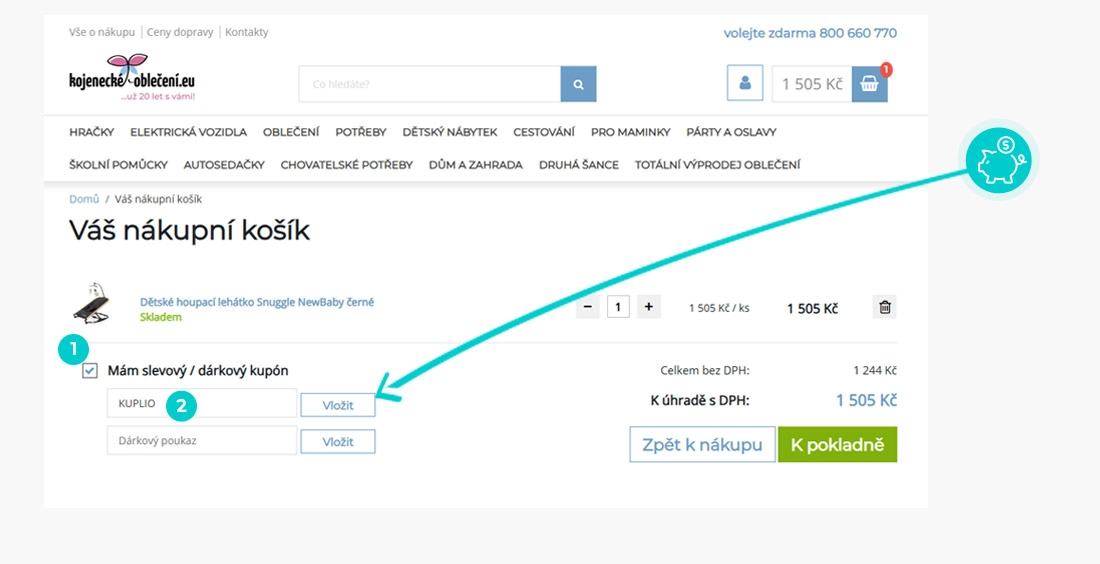
Task: Click the phone number 800 660 770
Action: [857, 33]
